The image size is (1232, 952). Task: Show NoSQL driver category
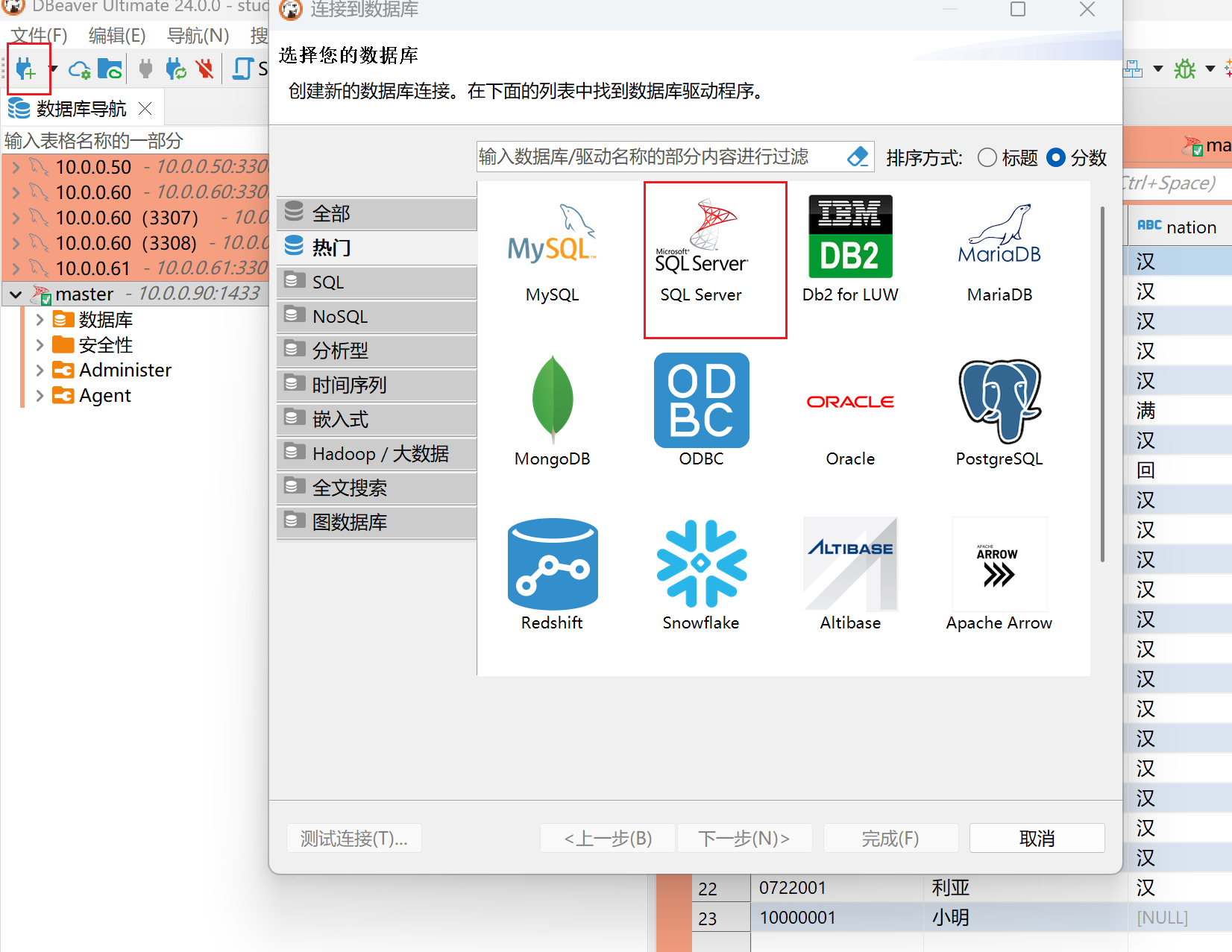[377, 316]
